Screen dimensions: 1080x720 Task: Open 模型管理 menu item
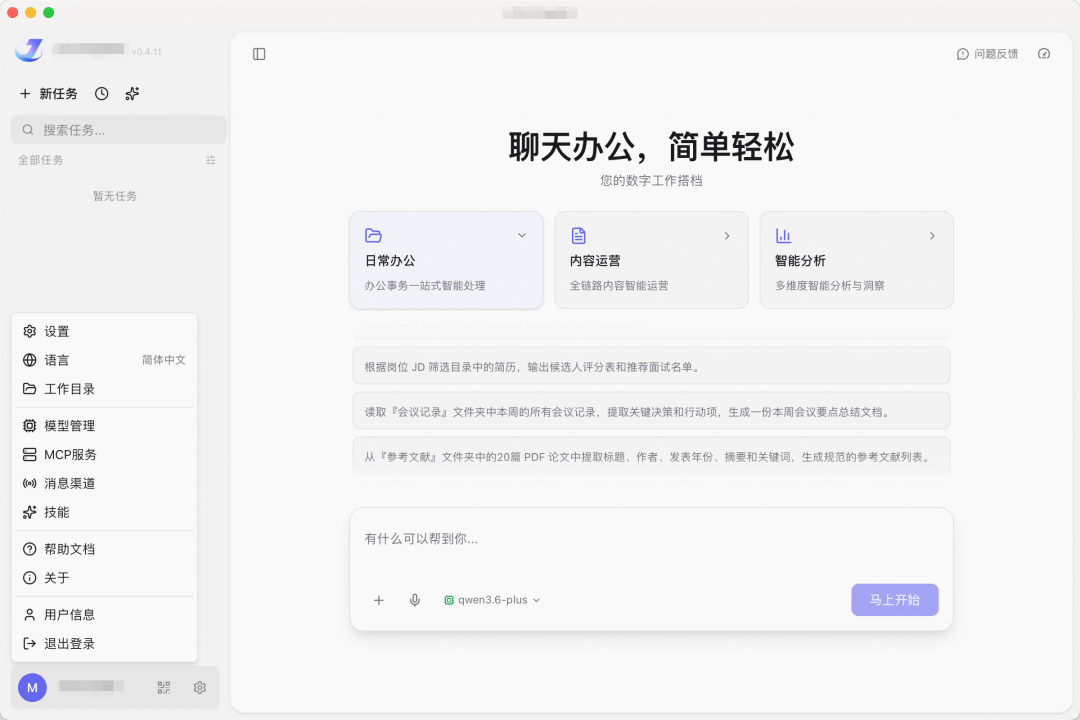point(105,426)
